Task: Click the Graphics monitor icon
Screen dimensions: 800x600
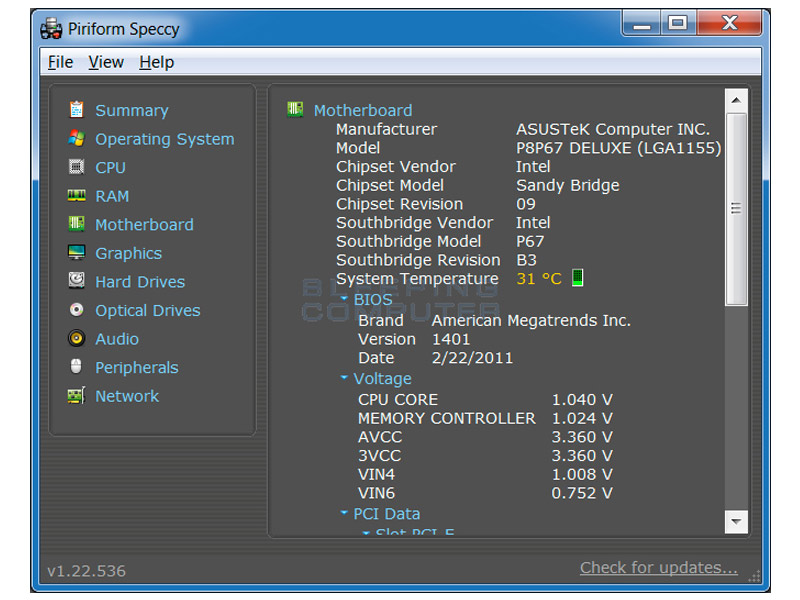Action: coord(77,253)
